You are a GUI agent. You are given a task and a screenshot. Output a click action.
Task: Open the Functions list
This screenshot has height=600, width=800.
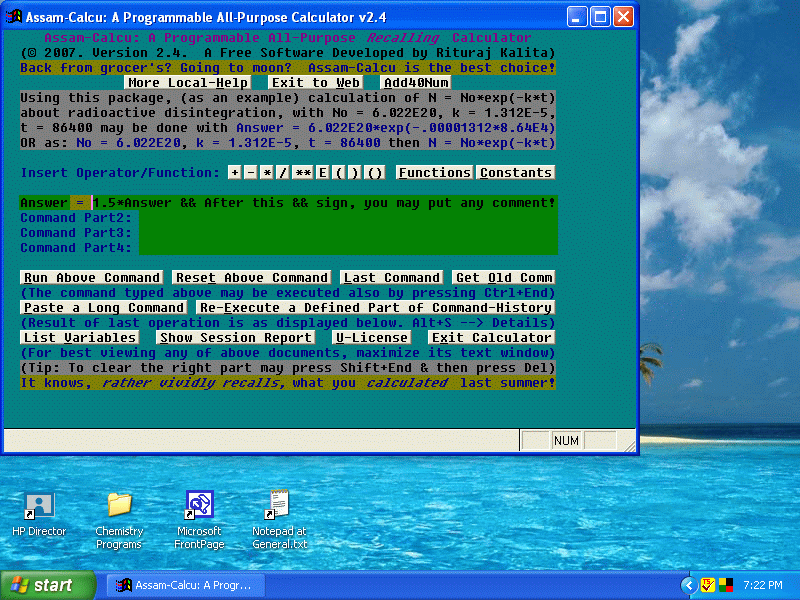[434, 173]
